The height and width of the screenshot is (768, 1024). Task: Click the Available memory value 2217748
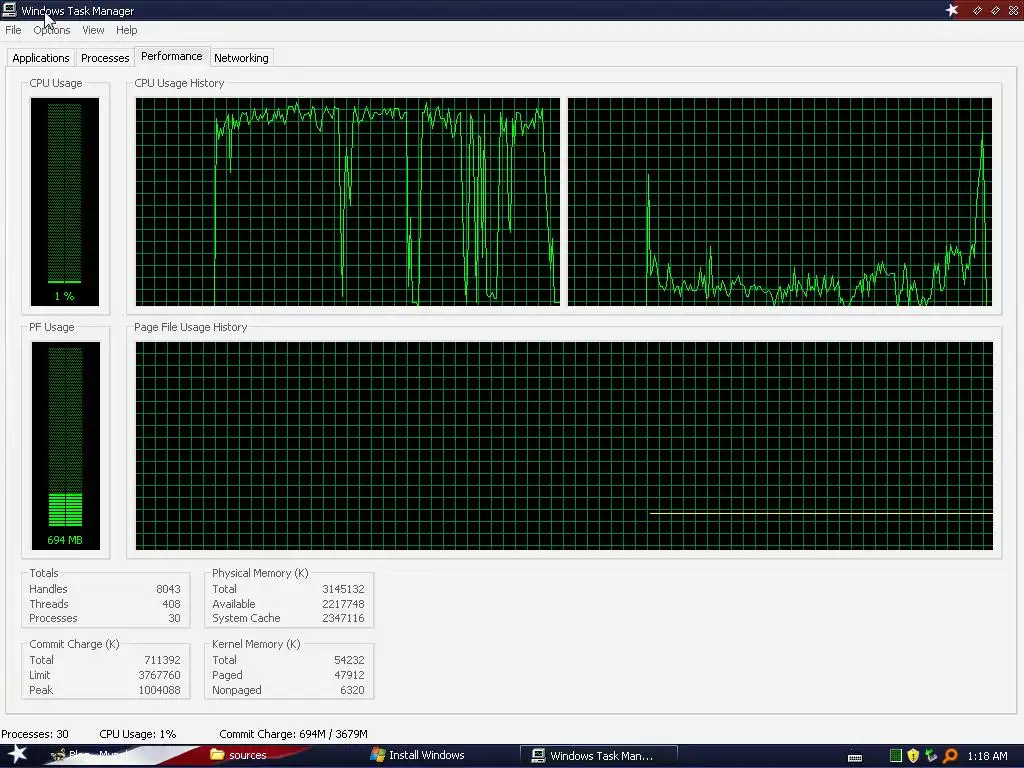343,604
